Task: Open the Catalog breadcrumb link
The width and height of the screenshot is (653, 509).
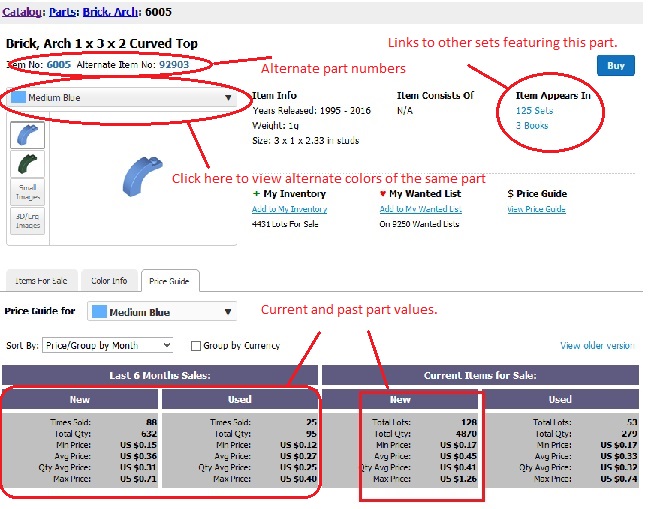Action: pyautogui.click(x=21, y=12)
